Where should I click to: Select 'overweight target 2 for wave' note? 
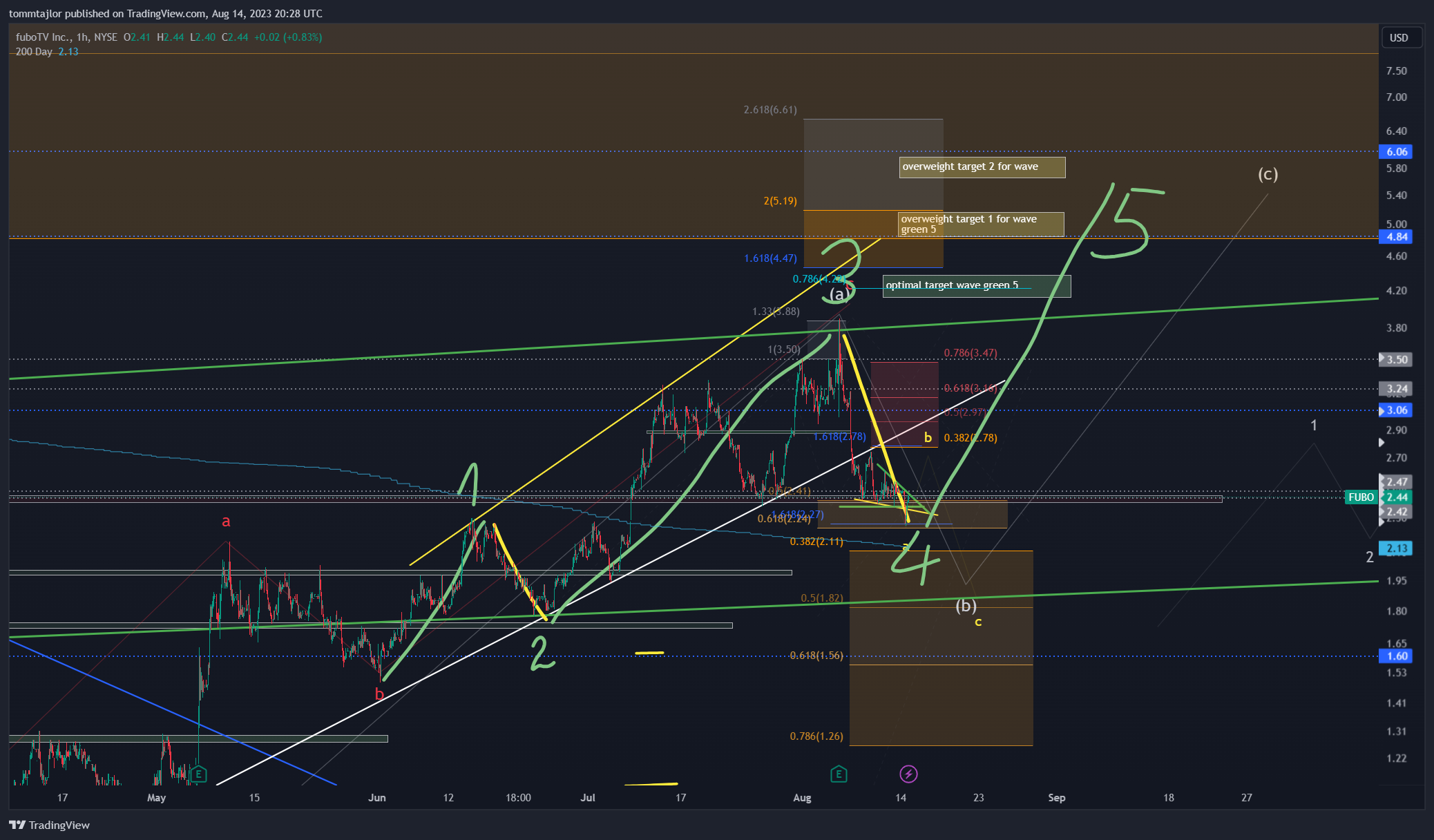[x=982, y=167]
